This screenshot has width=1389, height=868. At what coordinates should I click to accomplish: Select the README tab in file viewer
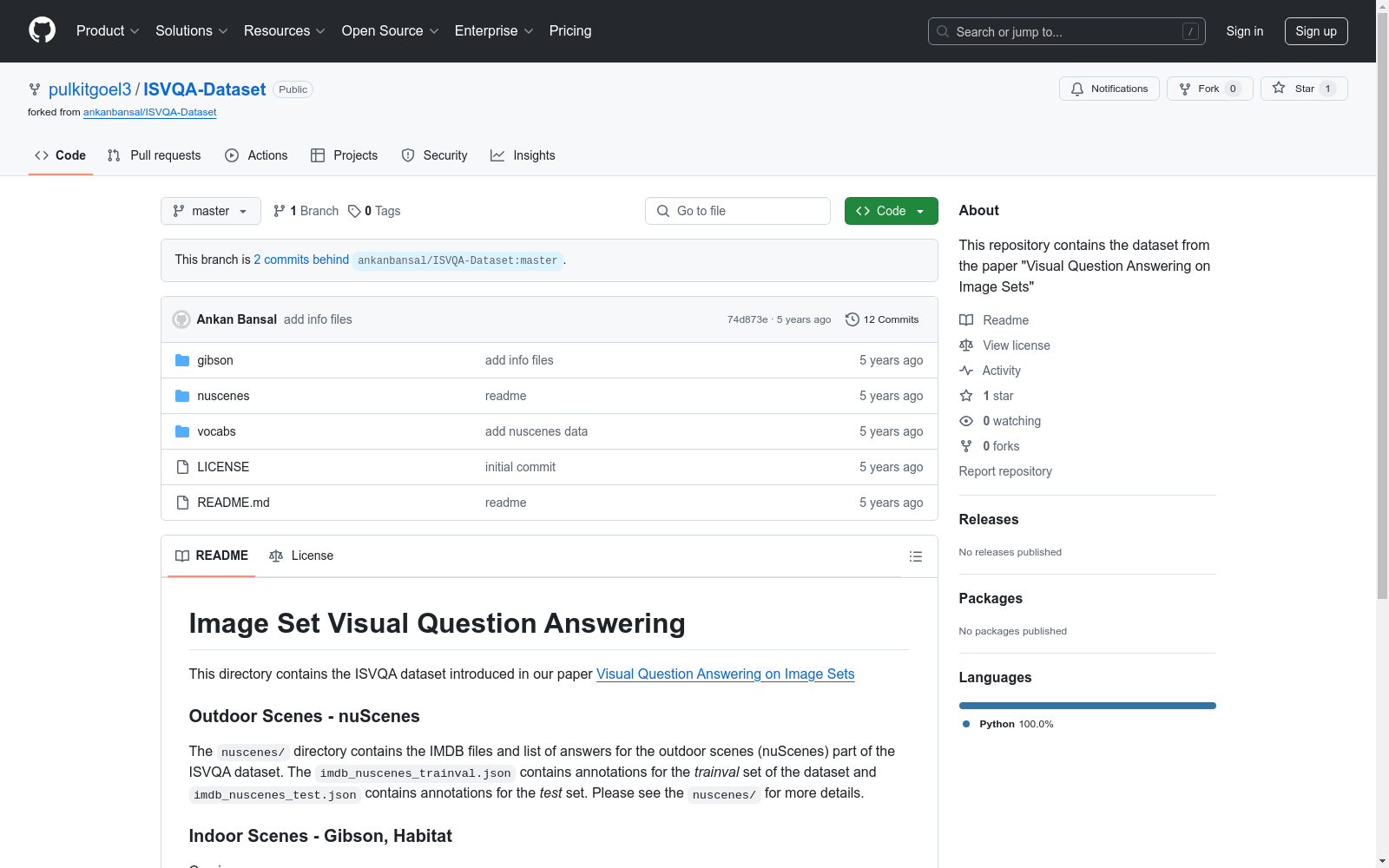pos(212,556)
